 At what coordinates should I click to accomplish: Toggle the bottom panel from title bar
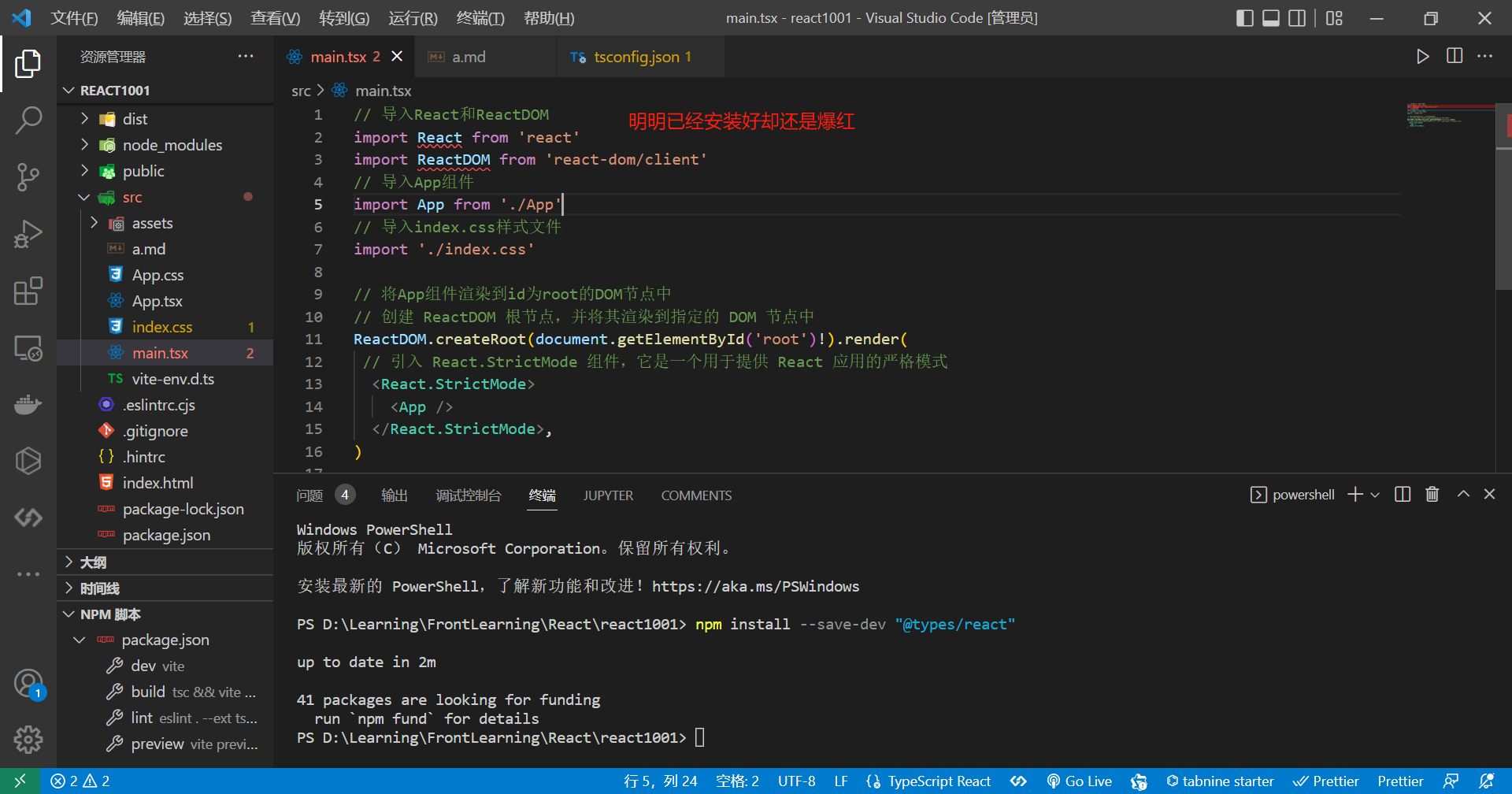click(x=1271, y=17)
